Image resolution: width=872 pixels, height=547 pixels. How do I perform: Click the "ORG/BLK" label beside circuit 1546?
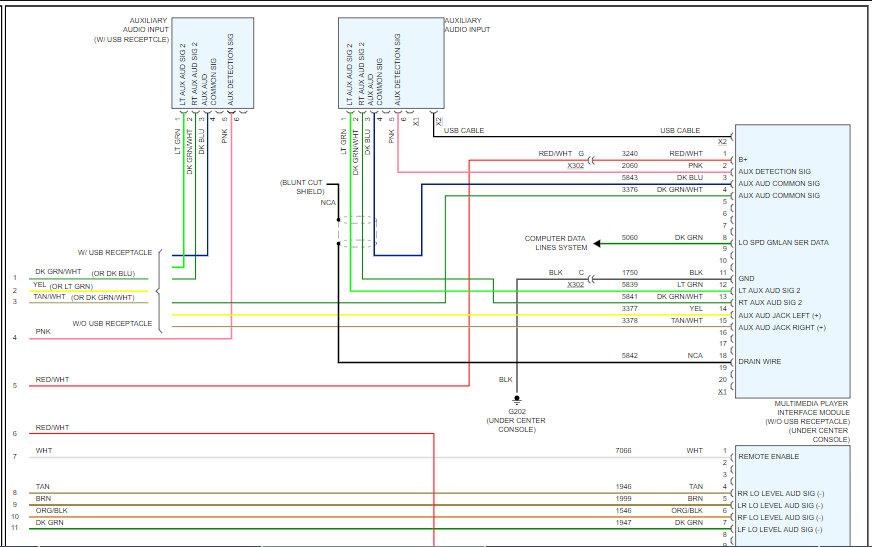click(x=687, y=510)
